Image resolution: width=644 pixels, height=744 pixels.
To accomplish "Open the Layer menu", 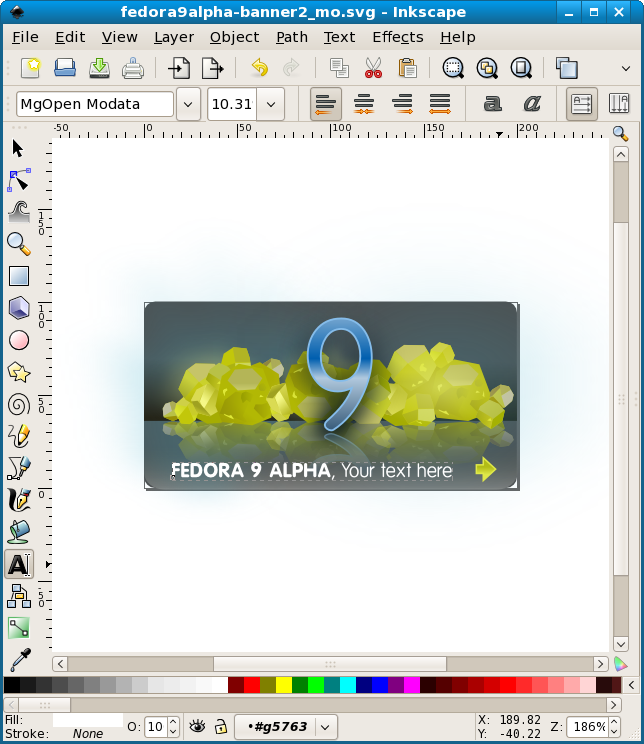I will click(x=174, y=37).
